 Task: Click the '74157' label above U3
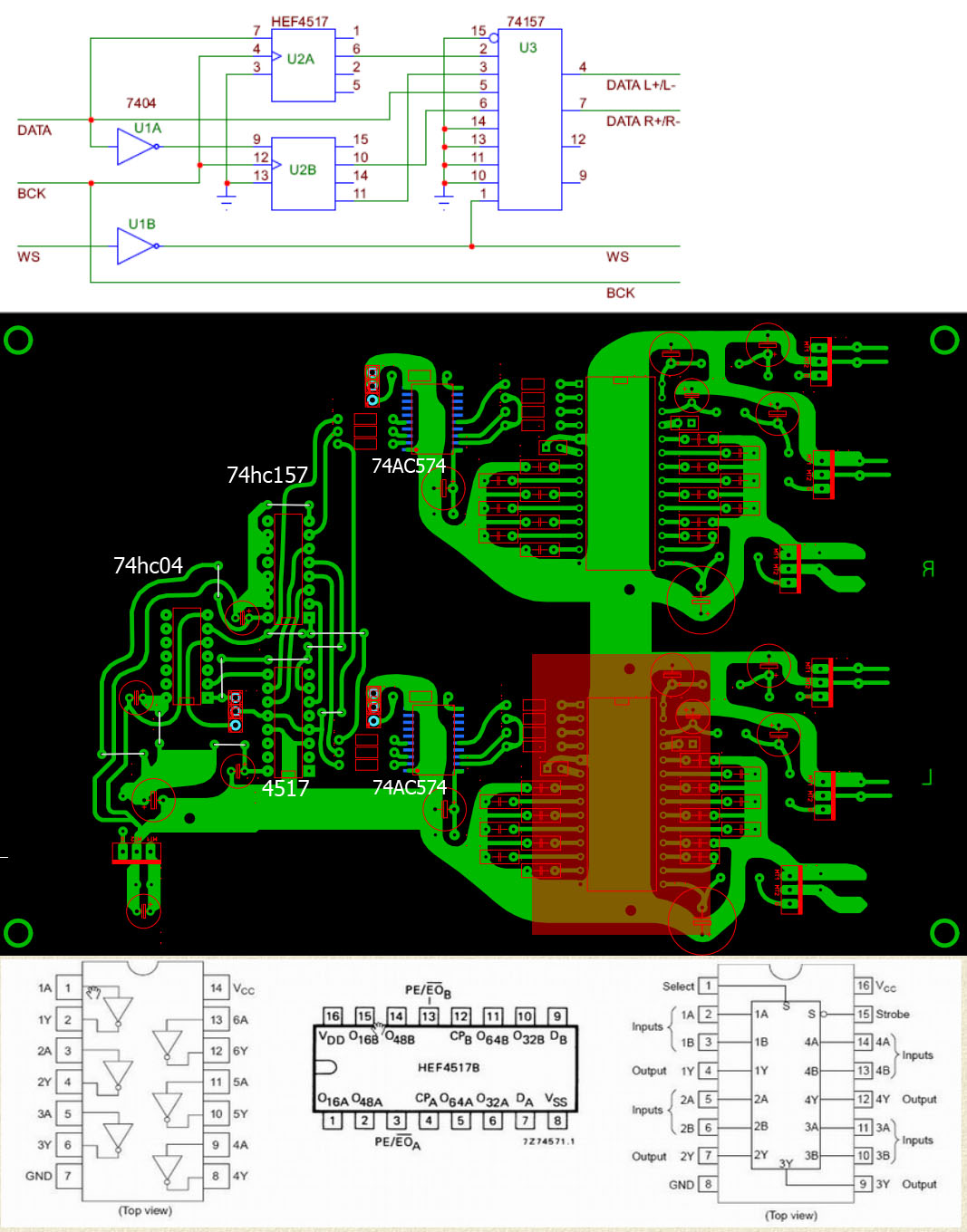[526, 22]
